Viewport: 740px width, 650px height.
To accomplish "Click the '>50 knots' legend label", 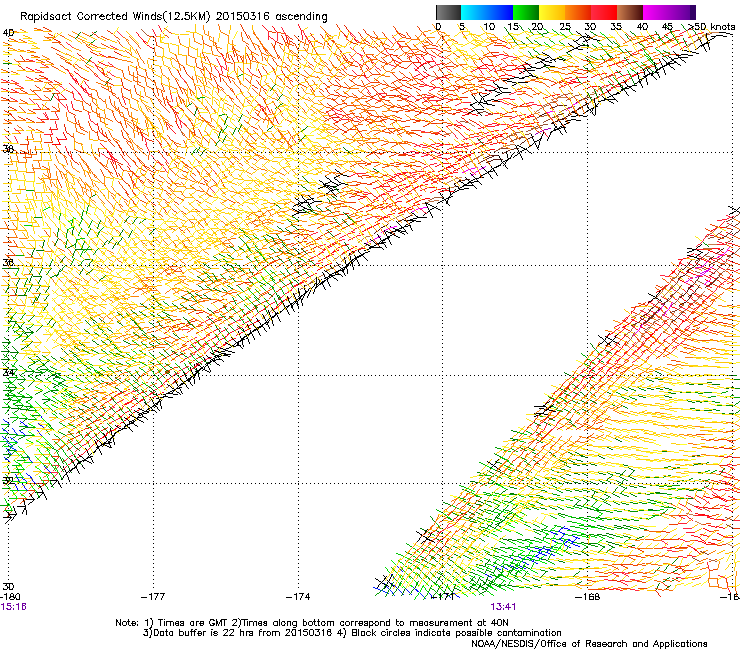I will pyautogui.click(x=712, y=27).
